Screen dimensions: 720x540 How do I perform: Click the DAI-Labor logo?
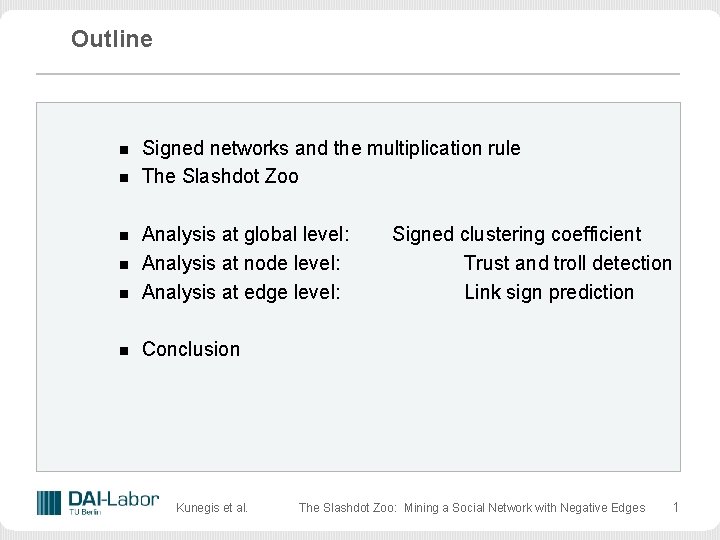(x=98, y=502)
